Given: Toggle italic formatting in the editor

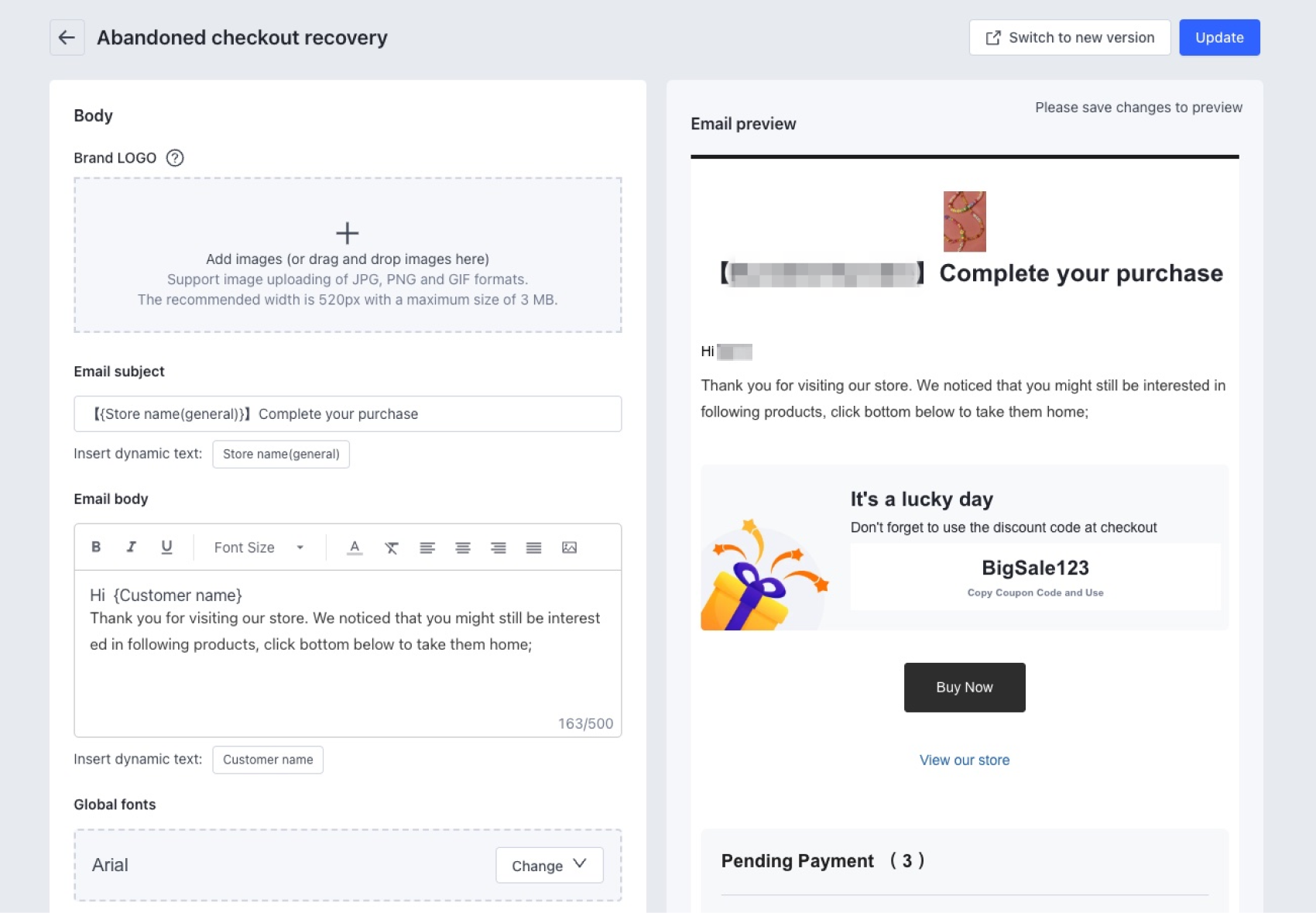Looking at the screenshot, I should (x=132, y=547).
